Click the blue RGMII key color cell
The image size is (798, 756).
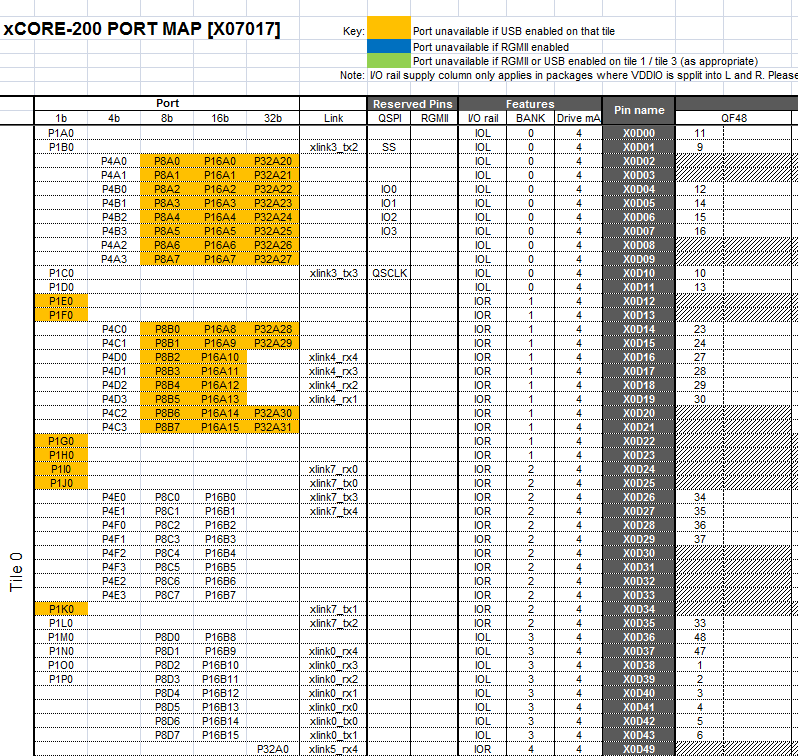click(x=389, y=46)
